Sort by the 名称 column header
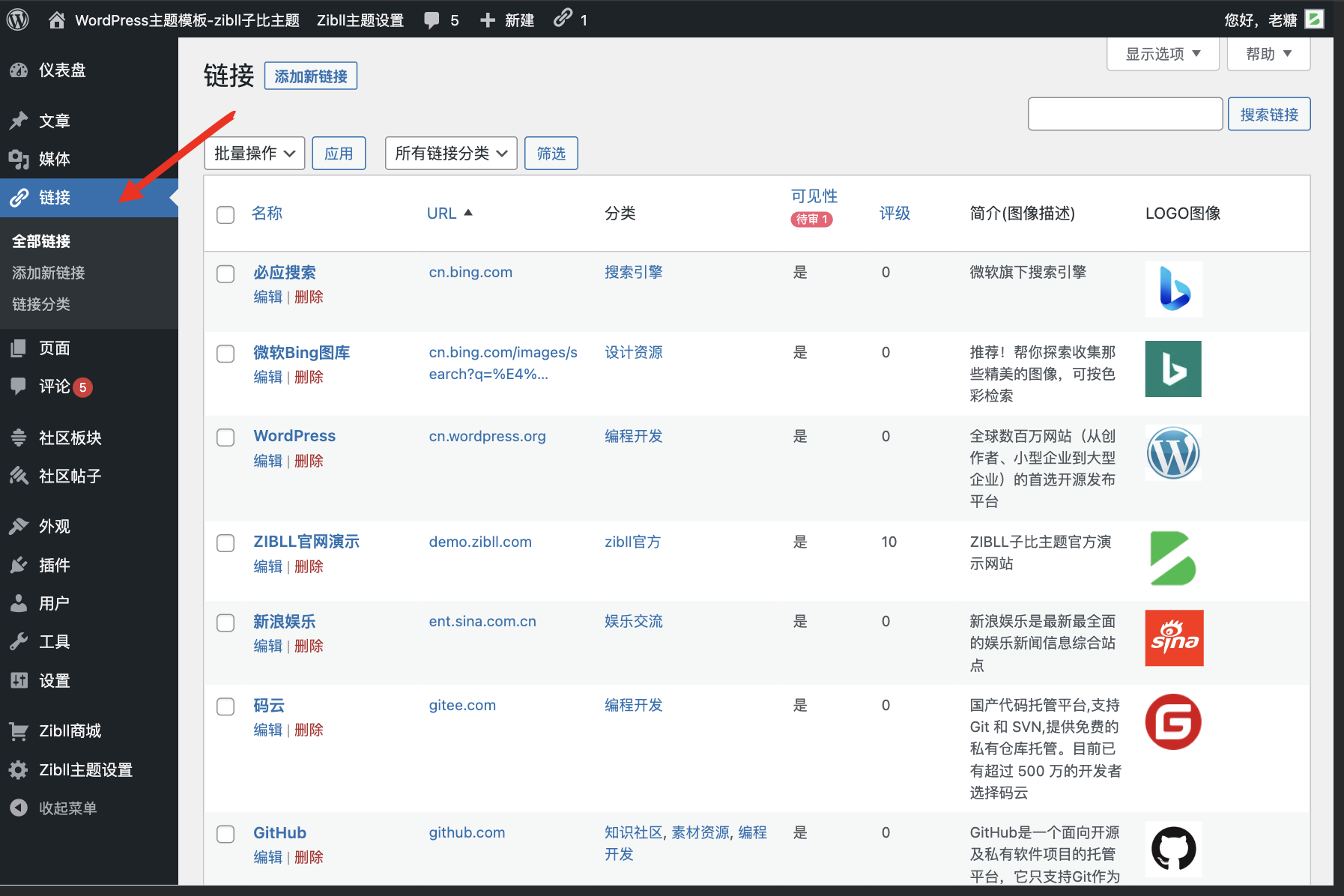This screenshot has width=1344, height=896. click(267, 214)
